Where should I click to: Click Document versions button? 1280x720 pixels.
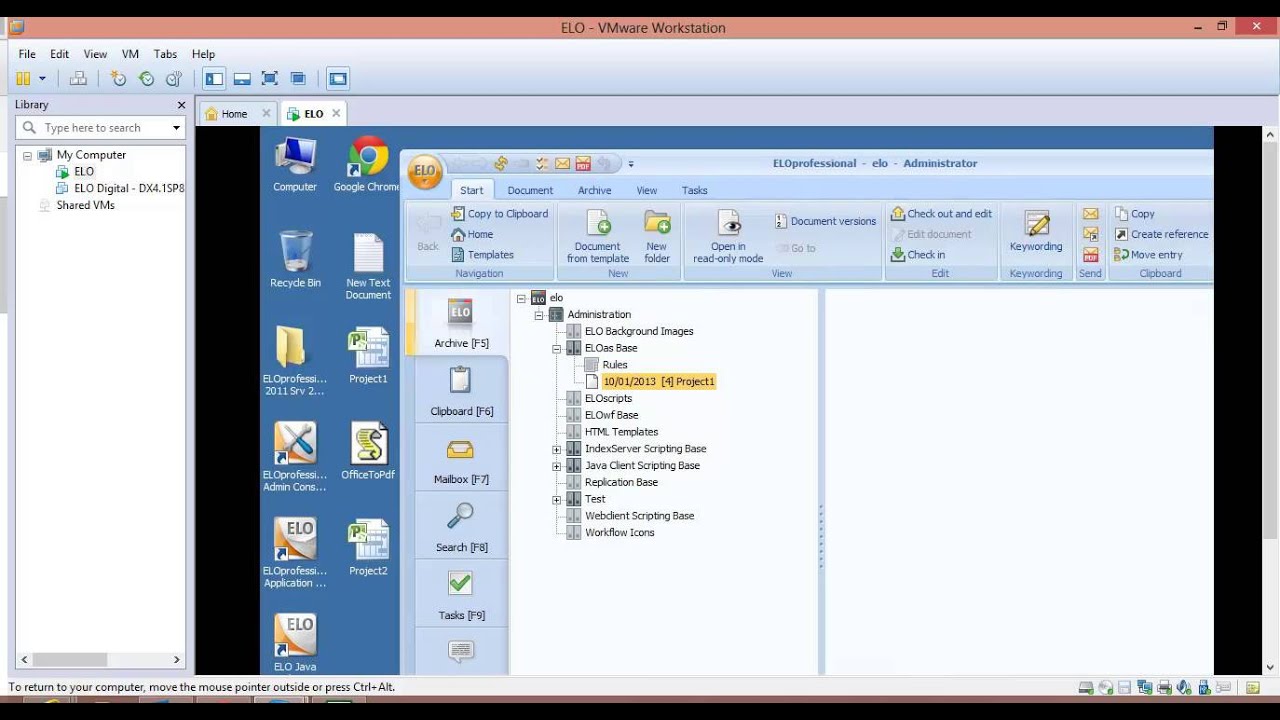point(825,221)
